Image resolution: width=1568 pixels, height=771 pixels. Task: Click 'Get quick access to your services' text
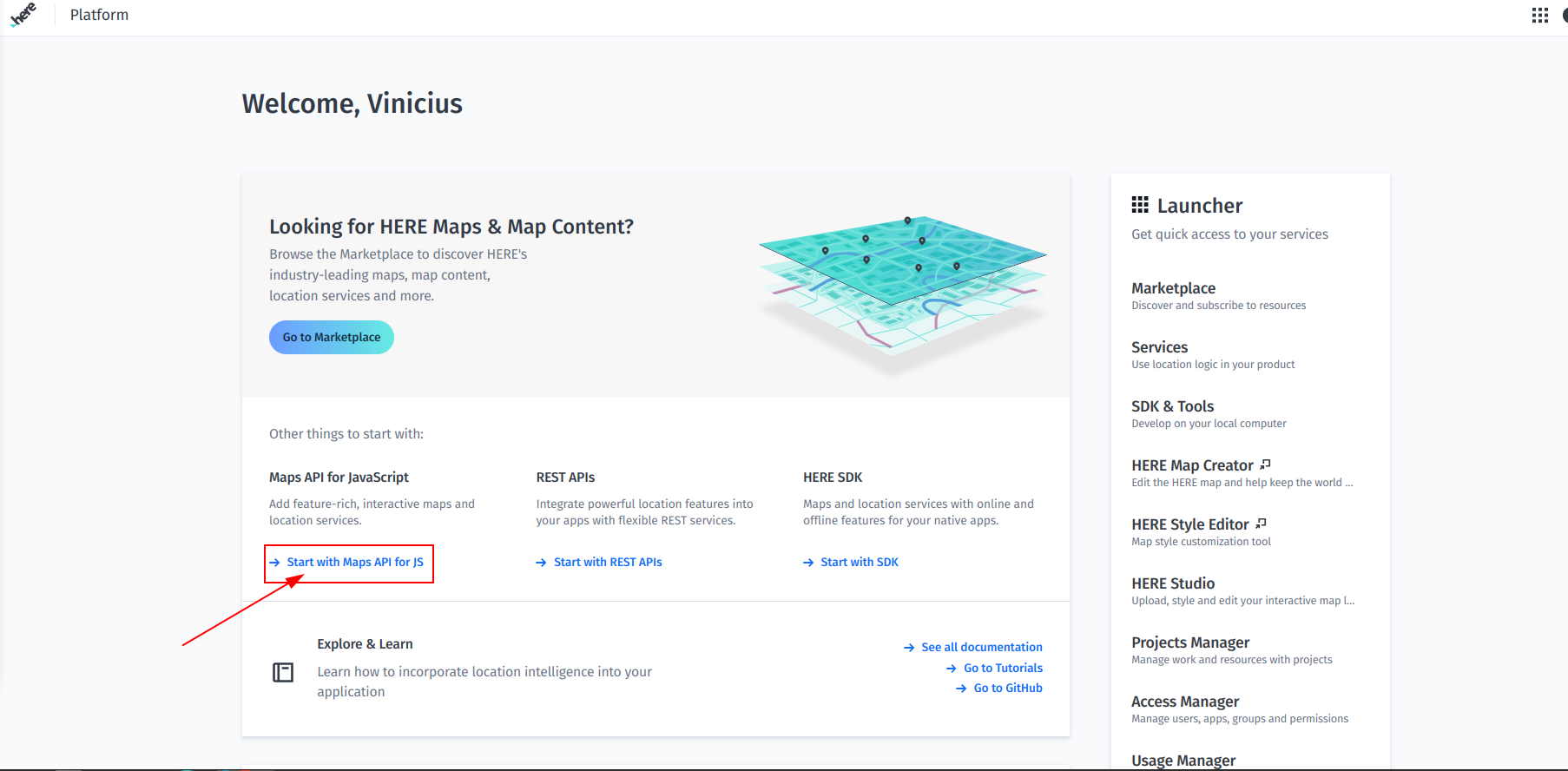[1229, 234]
